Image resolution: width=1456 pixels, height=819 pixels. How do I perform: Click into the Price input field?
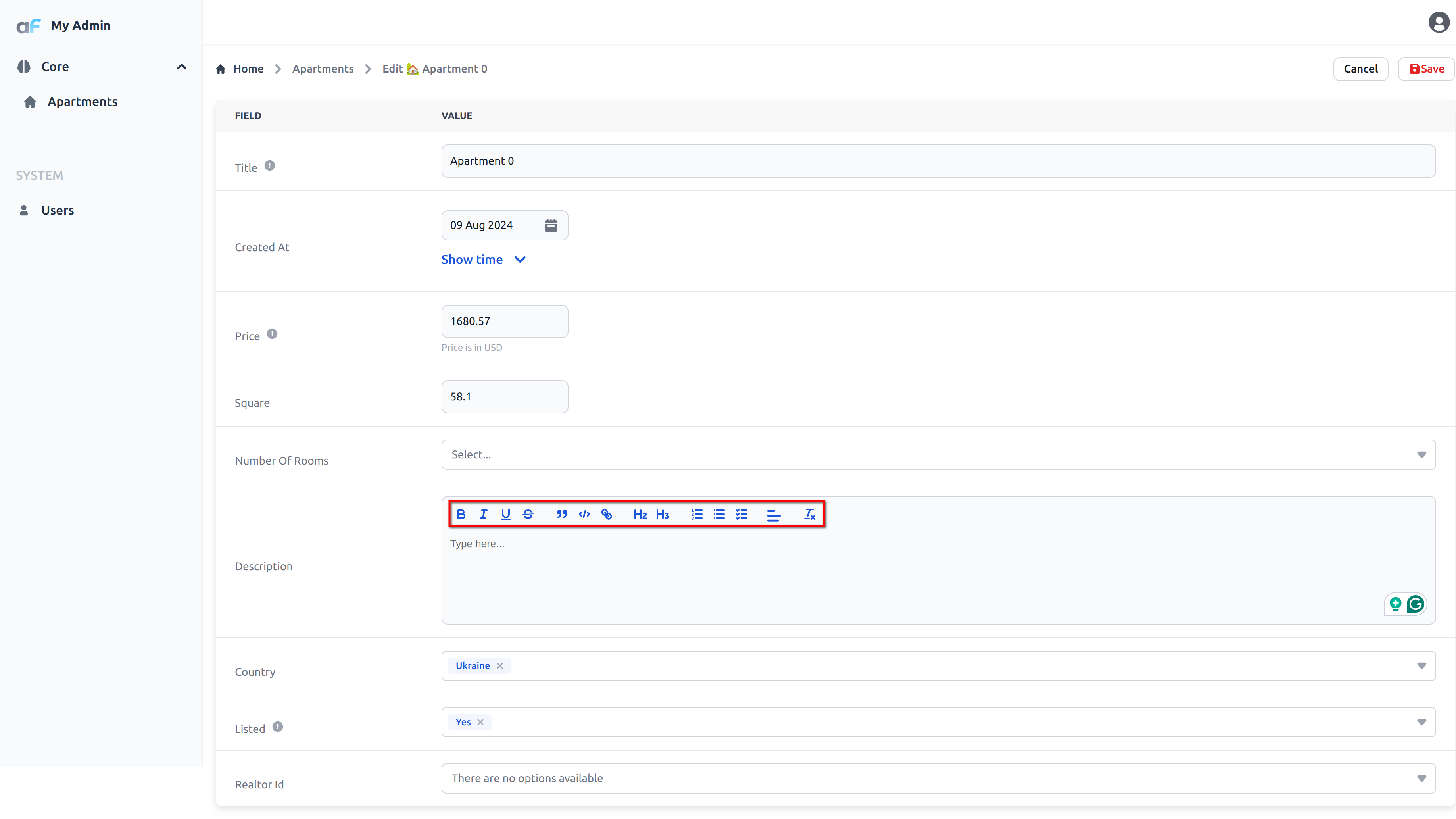(505, 322)
